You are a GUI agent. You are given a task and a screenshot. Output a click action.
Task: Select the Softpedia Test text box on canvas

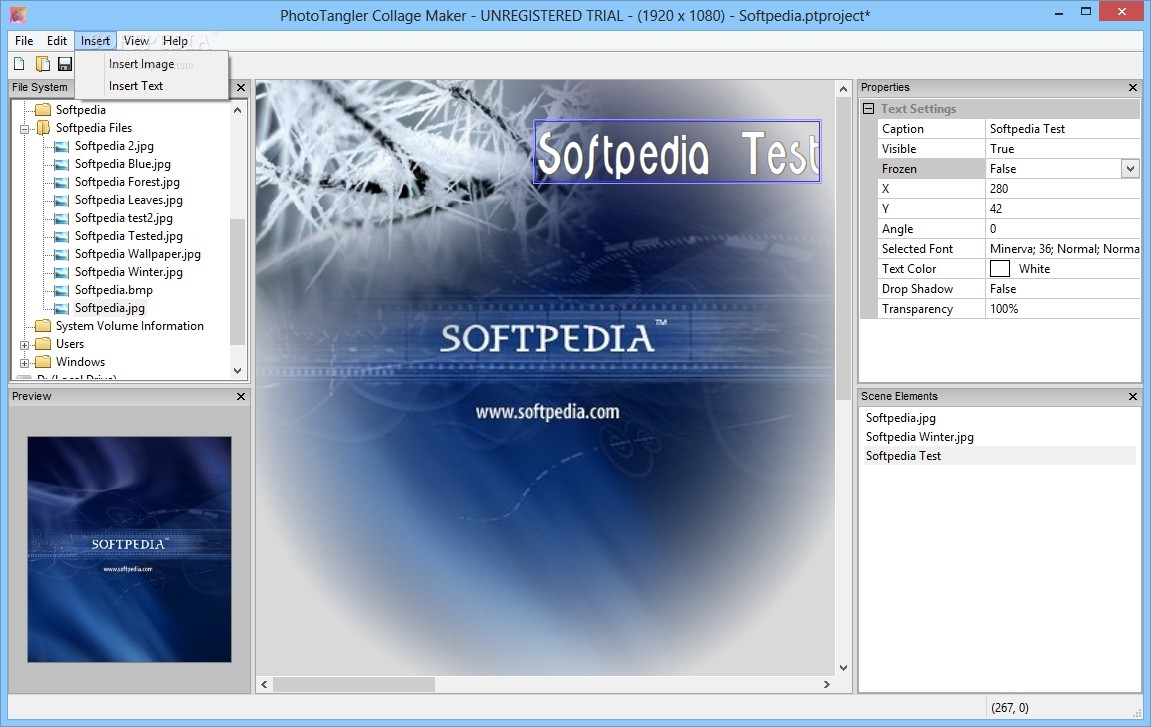(677, 151)
